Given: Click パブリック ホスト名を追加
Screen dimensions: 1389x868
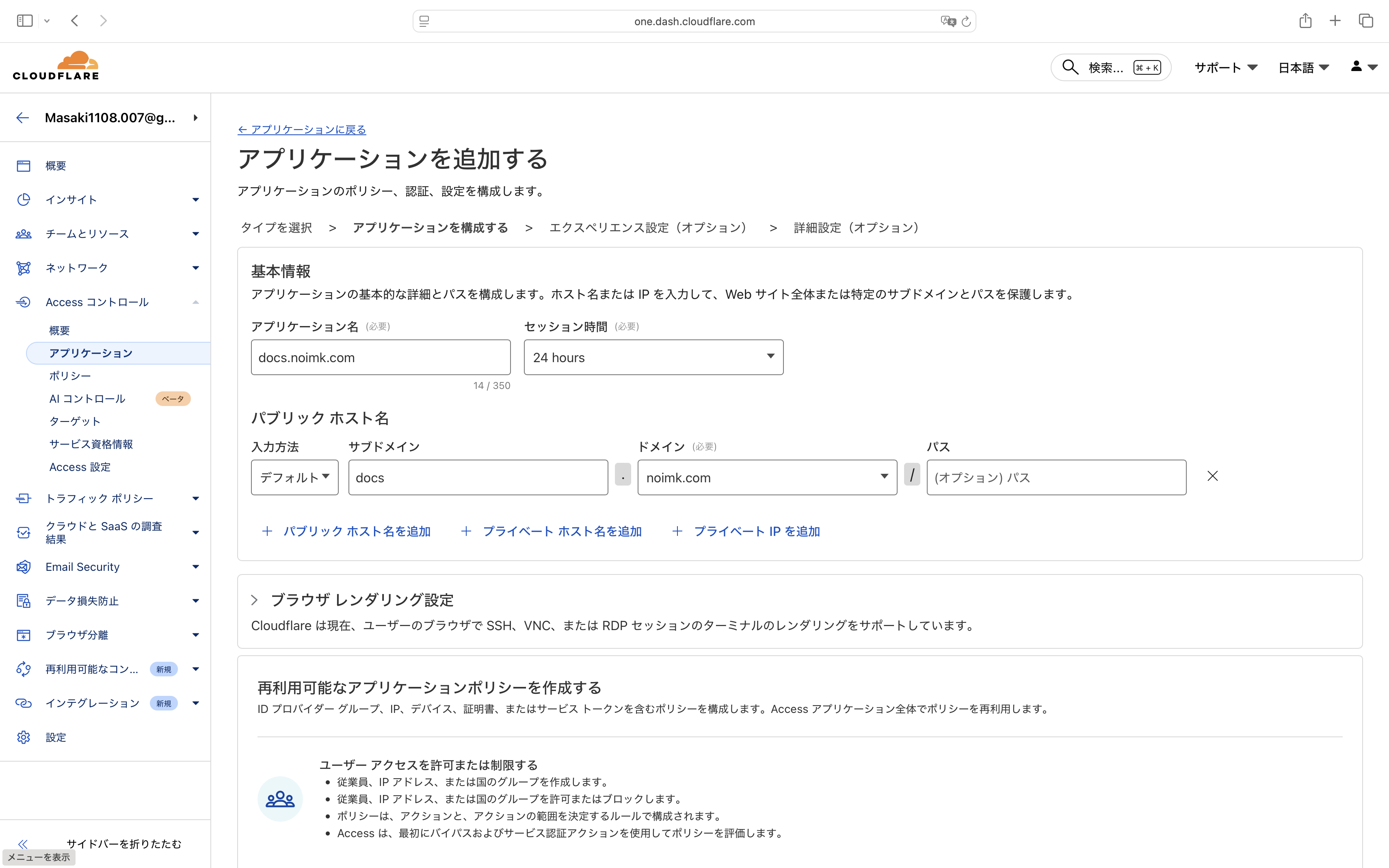Looking at the screenshot, I should (356, 531).
